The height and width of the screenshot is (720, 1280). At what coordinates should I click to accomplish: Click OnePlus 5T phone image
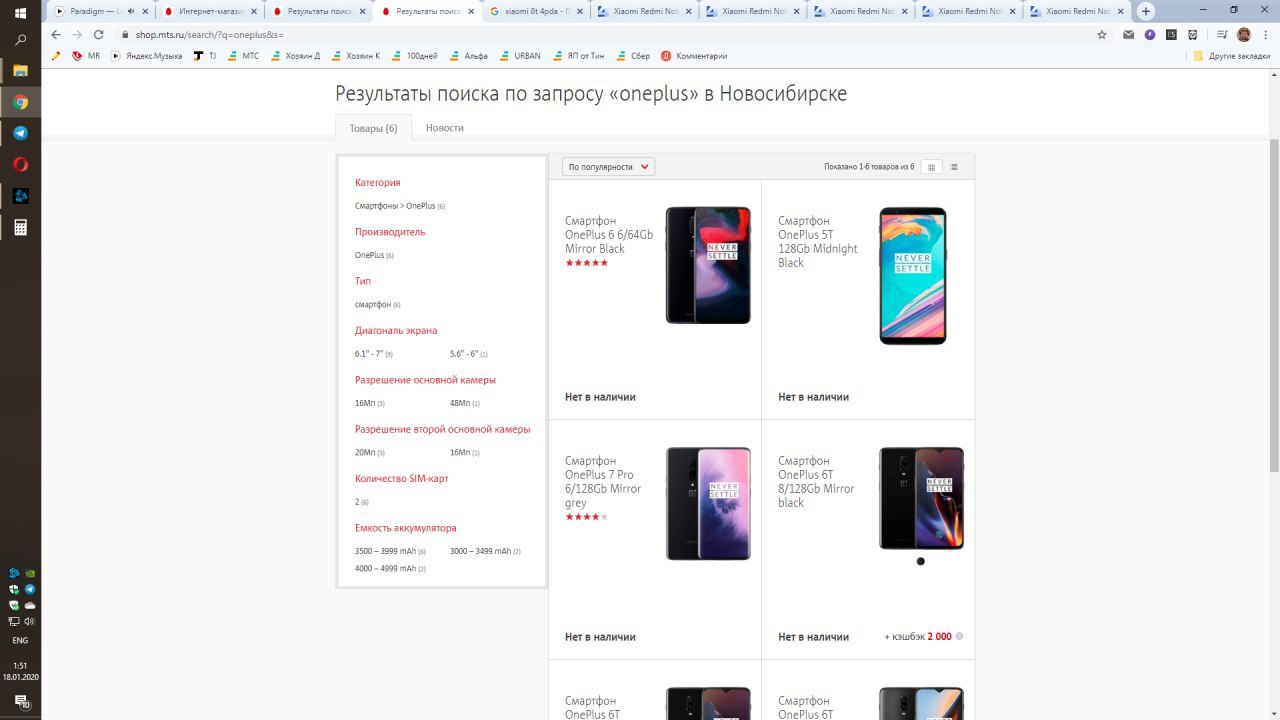pos(912,276)
